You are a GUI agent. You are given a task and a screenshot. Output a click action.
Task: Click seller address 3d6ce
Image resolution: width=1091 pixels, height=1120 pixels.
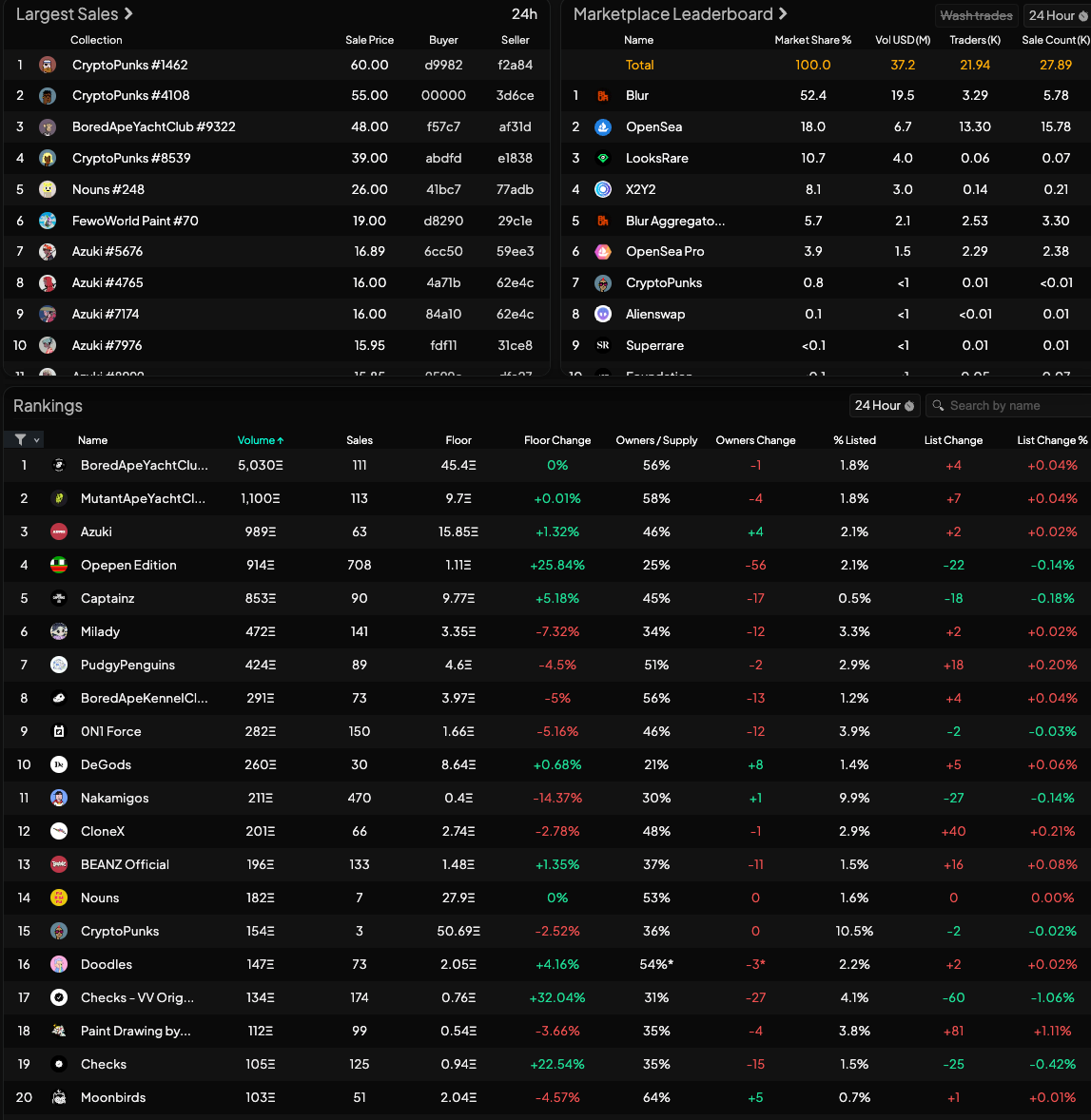click(515, 96)
